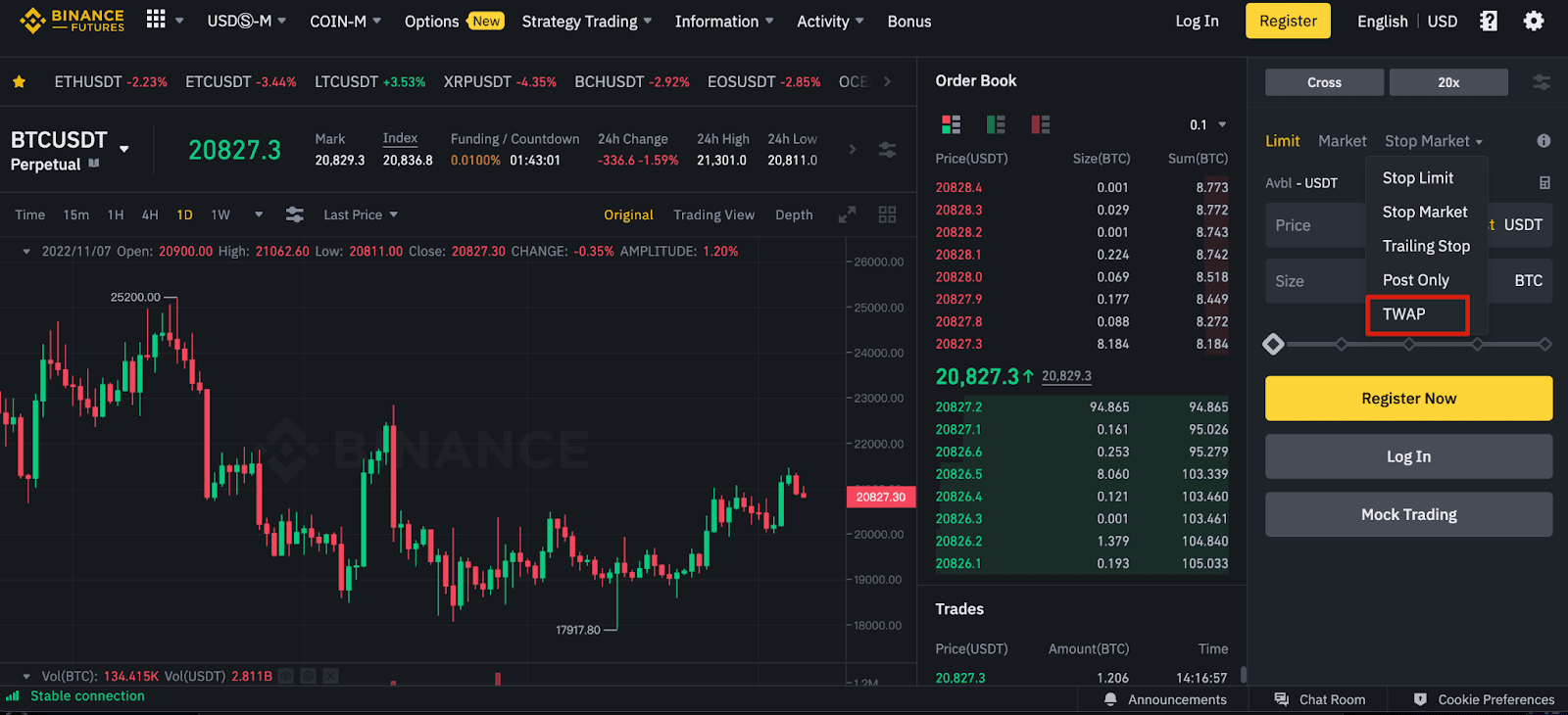Collapse the Vol(BTC) indicator caret

point(26,676)
